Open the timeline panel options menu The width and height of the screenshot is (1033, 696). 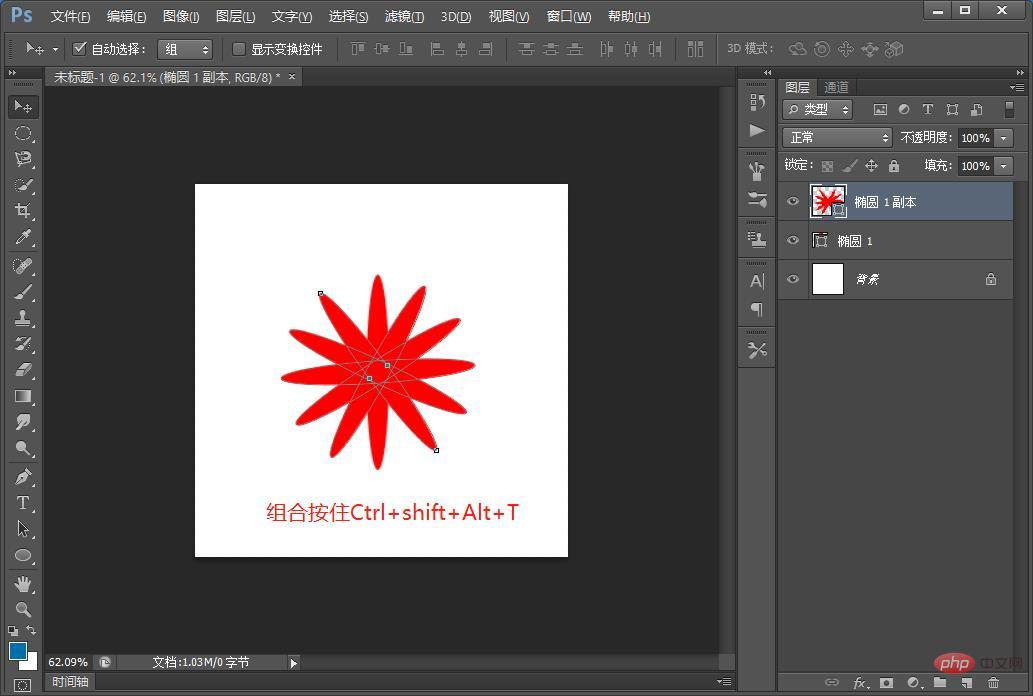tap(724, 682)
